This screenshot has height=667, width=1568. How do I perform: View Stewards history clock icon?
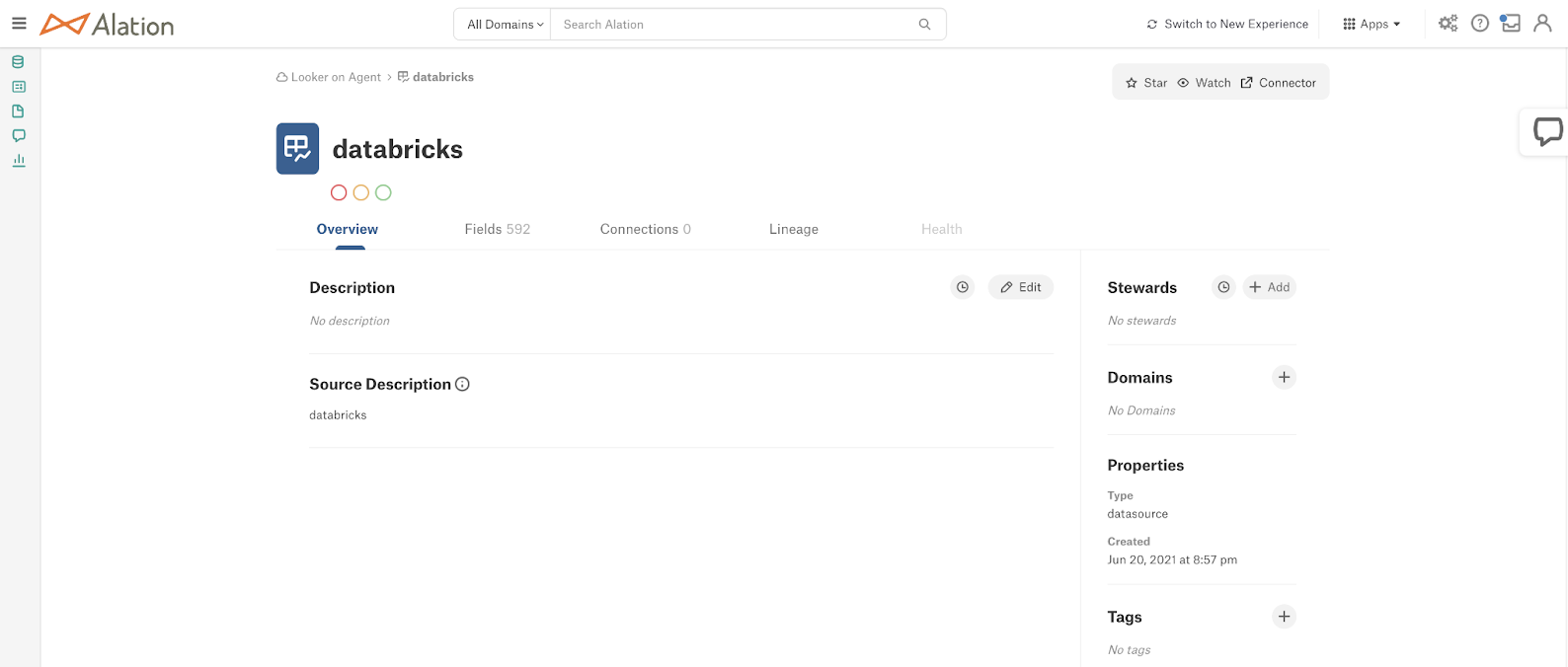tap(1223, 287)
